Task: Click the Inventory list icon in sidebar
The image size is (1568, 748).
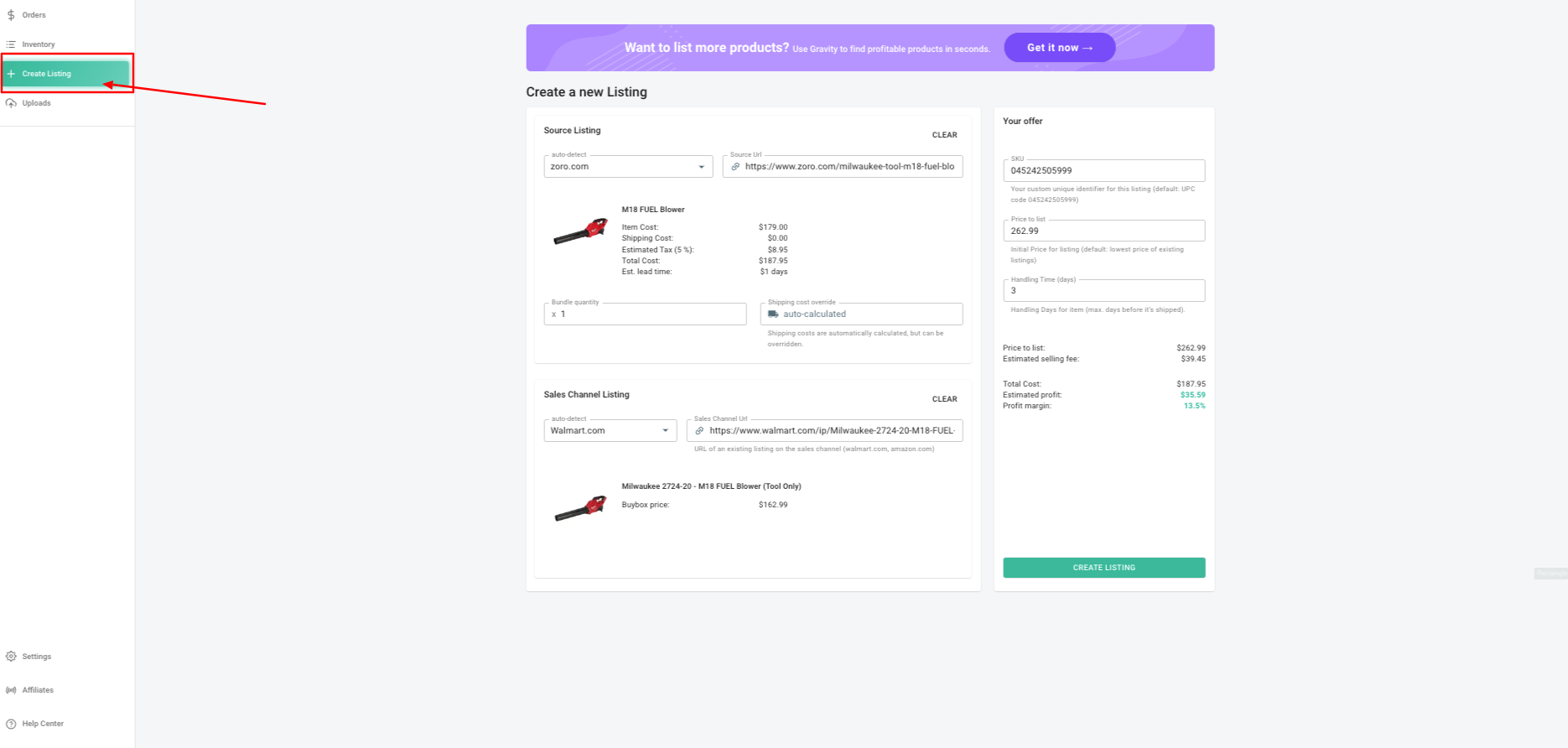Action: (x=11, y=44)
